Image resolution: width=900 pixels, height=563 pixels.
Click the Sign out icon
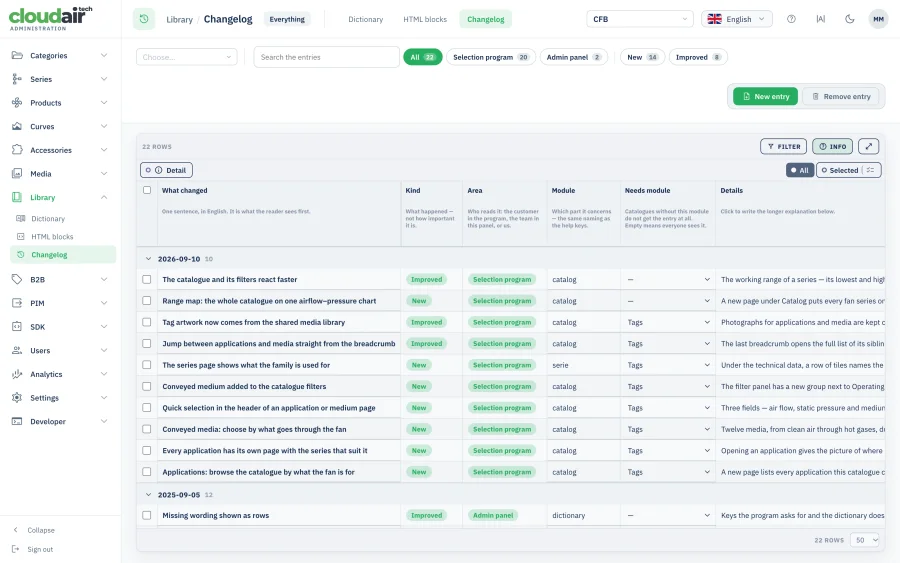point(15,549)
